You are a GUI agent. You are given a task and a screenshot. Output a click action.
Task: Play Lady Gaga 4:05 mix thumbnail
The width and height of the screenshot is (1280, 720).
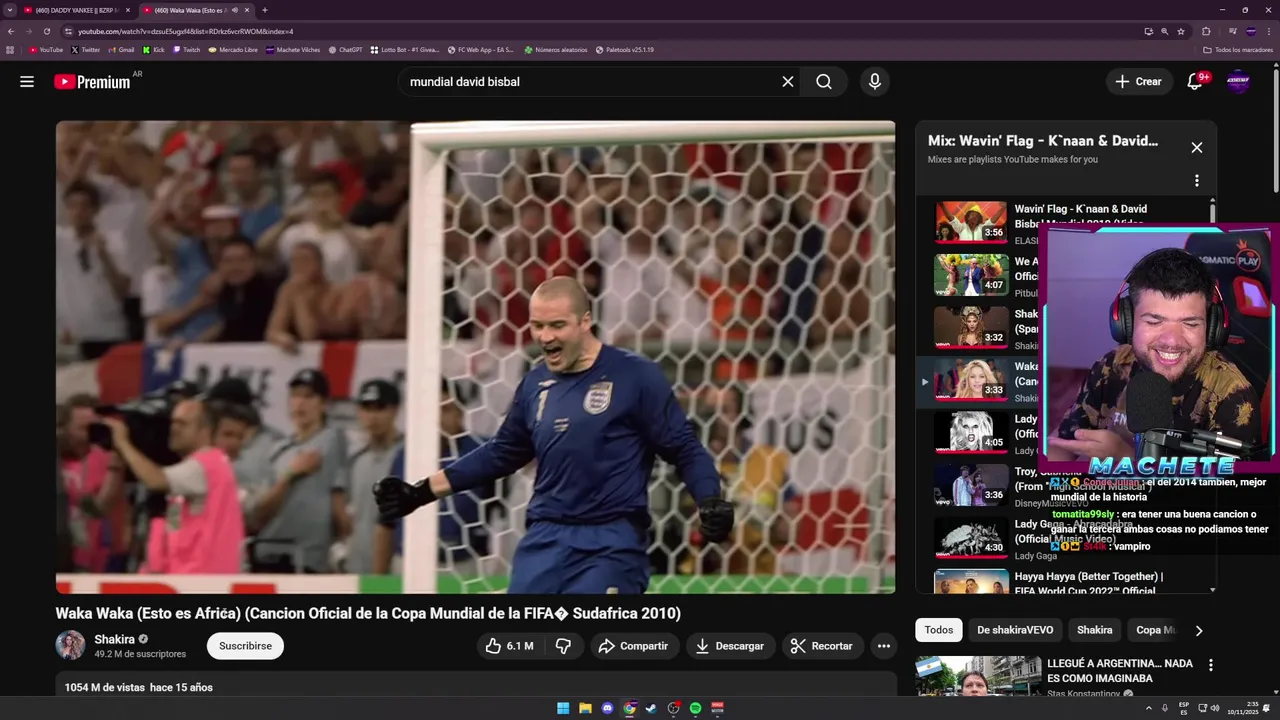971,432
